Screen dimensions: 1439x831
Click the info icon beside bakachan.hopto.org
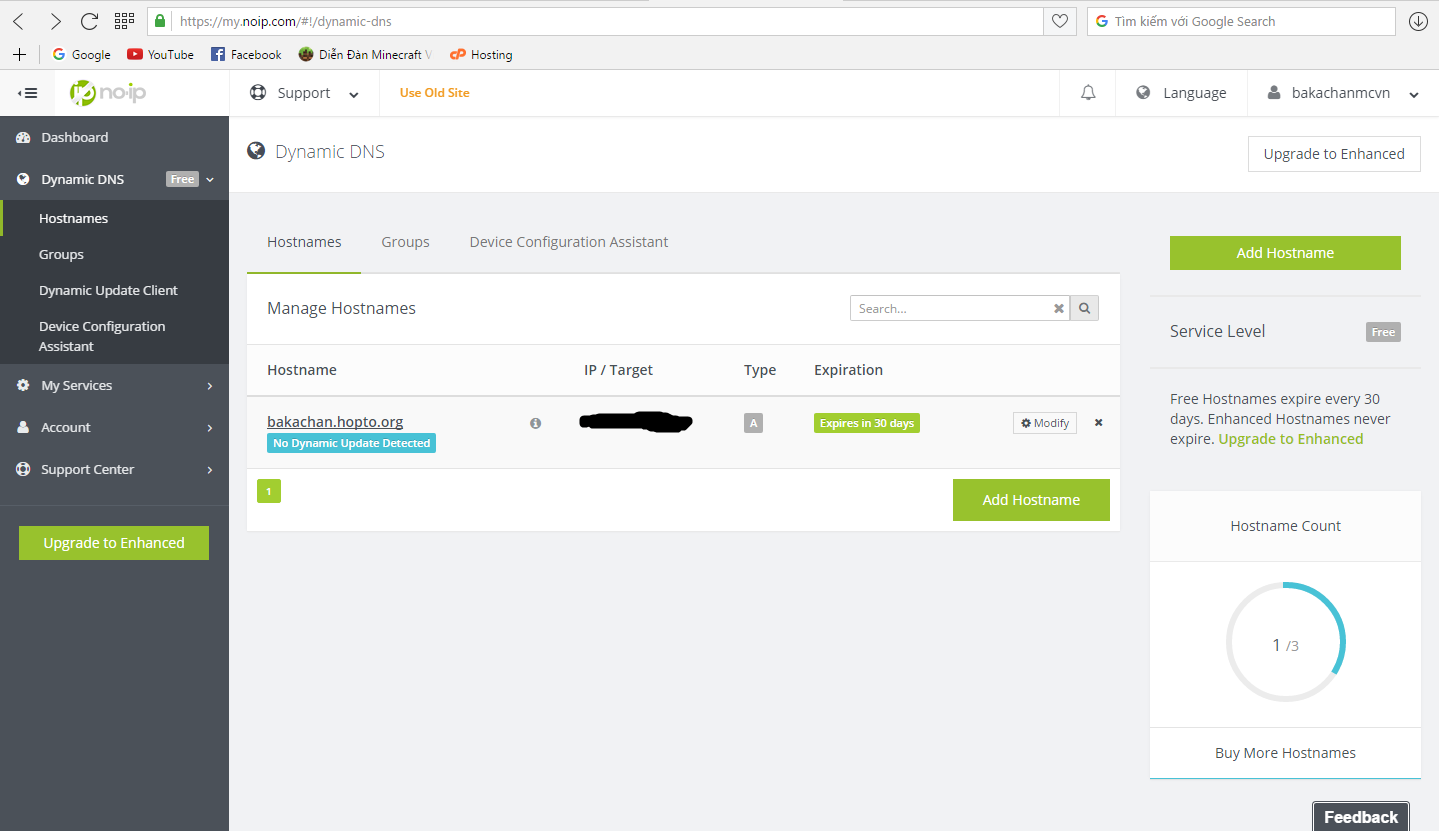click(535, 423)
